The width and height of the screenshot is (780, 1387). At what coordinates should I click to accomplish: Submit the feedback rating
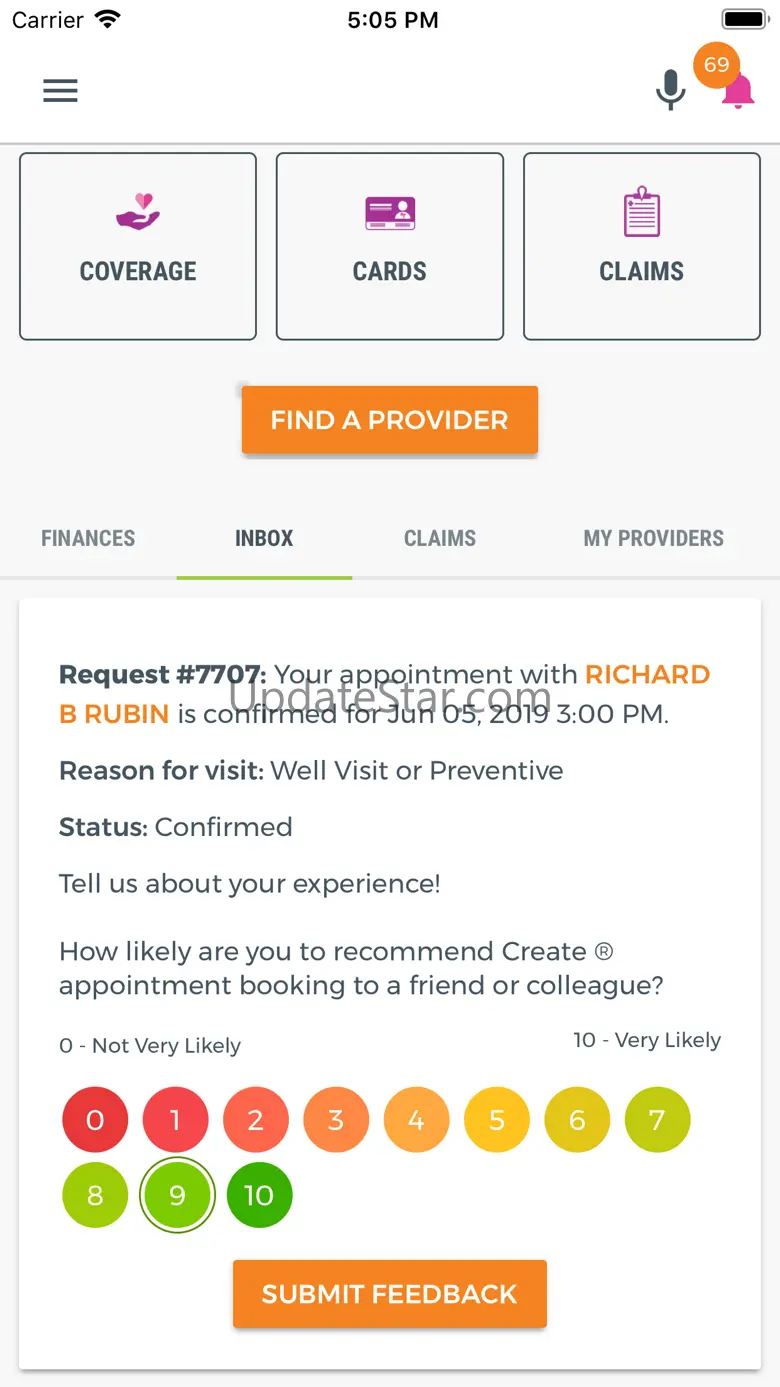pyautogui.click(x=390, y=1294)
